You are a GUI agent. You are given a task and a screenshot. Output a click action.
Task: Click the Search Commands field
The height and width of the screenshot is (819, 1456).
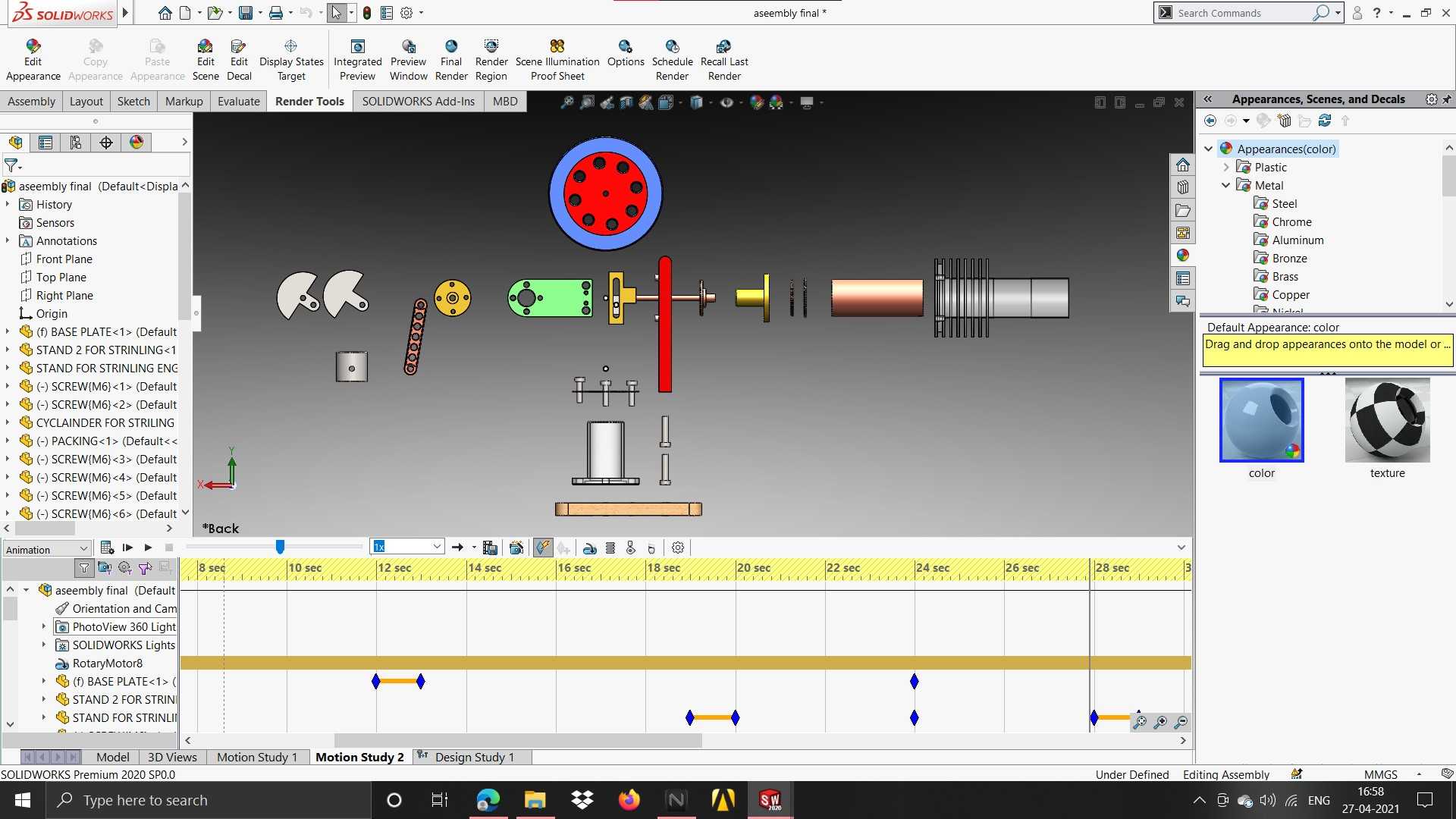(1244, 13)
